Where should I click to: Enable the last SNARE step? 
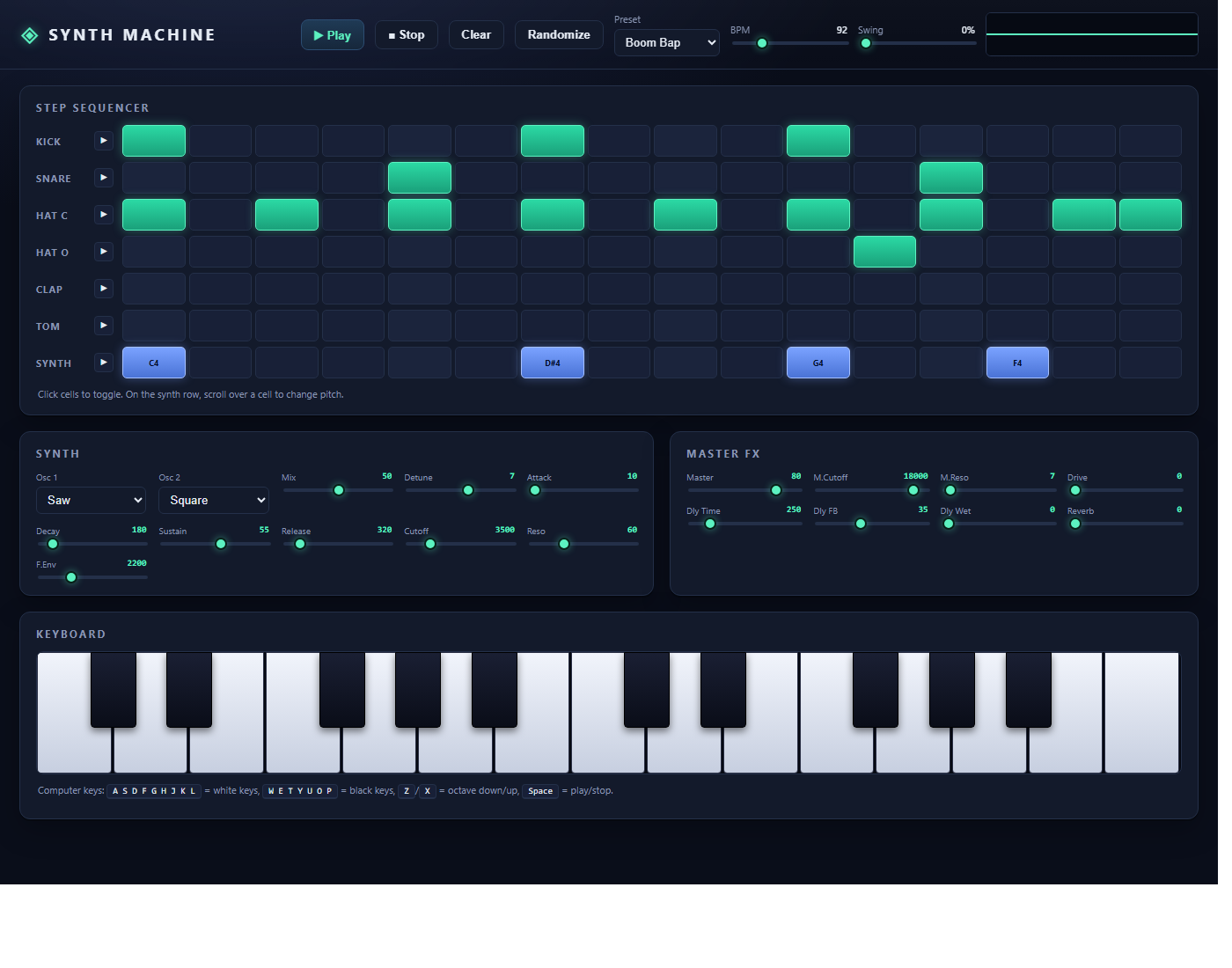[1150, 178]
